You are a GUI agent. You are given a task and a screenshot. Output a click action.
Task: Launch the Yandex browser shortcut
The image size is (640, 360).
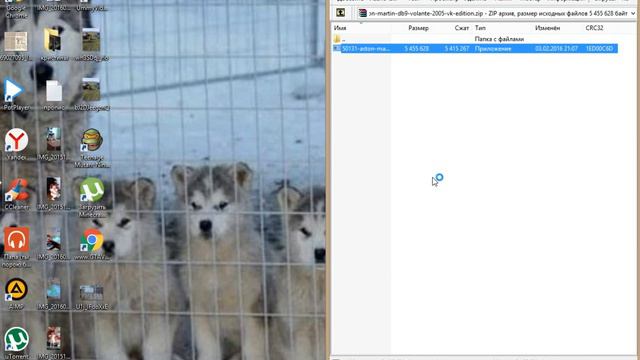(16, 144)
